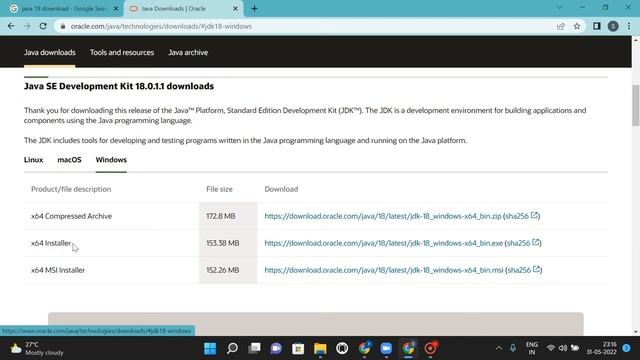This screenshot has width=640, height=360.
Task: Show hidden system tray icons
Action: [498, 348]
